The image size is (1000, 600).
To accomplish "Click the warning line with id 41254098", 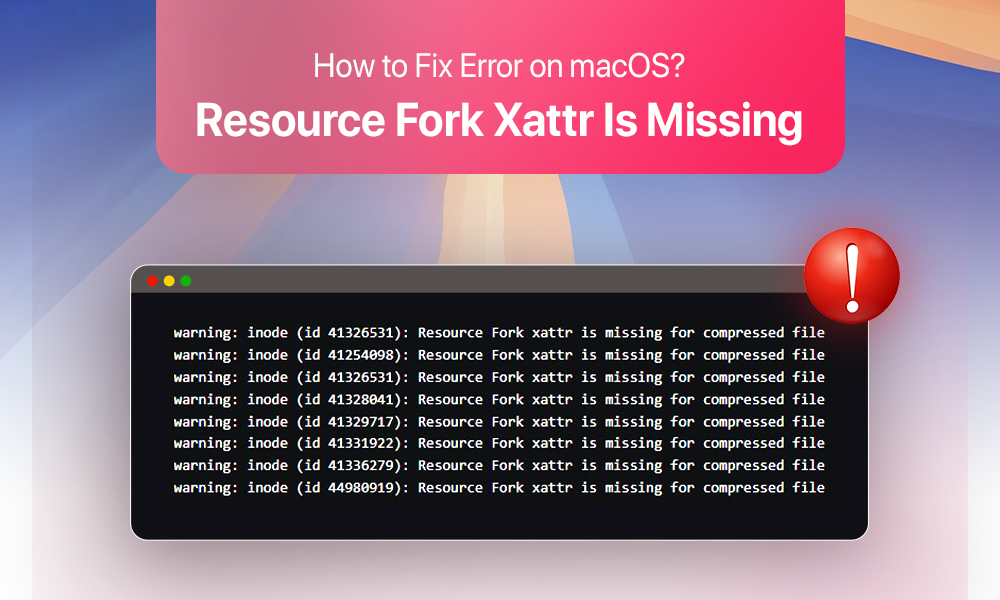I will [499, 355].
